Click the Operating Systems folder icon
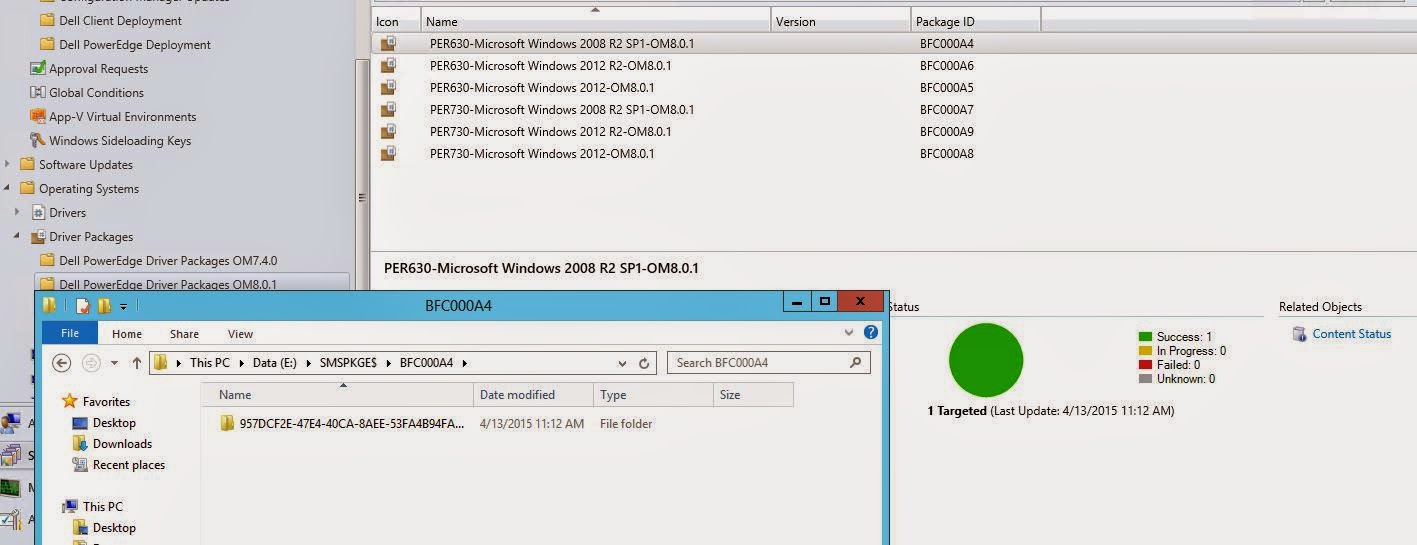 coord(28,189)
